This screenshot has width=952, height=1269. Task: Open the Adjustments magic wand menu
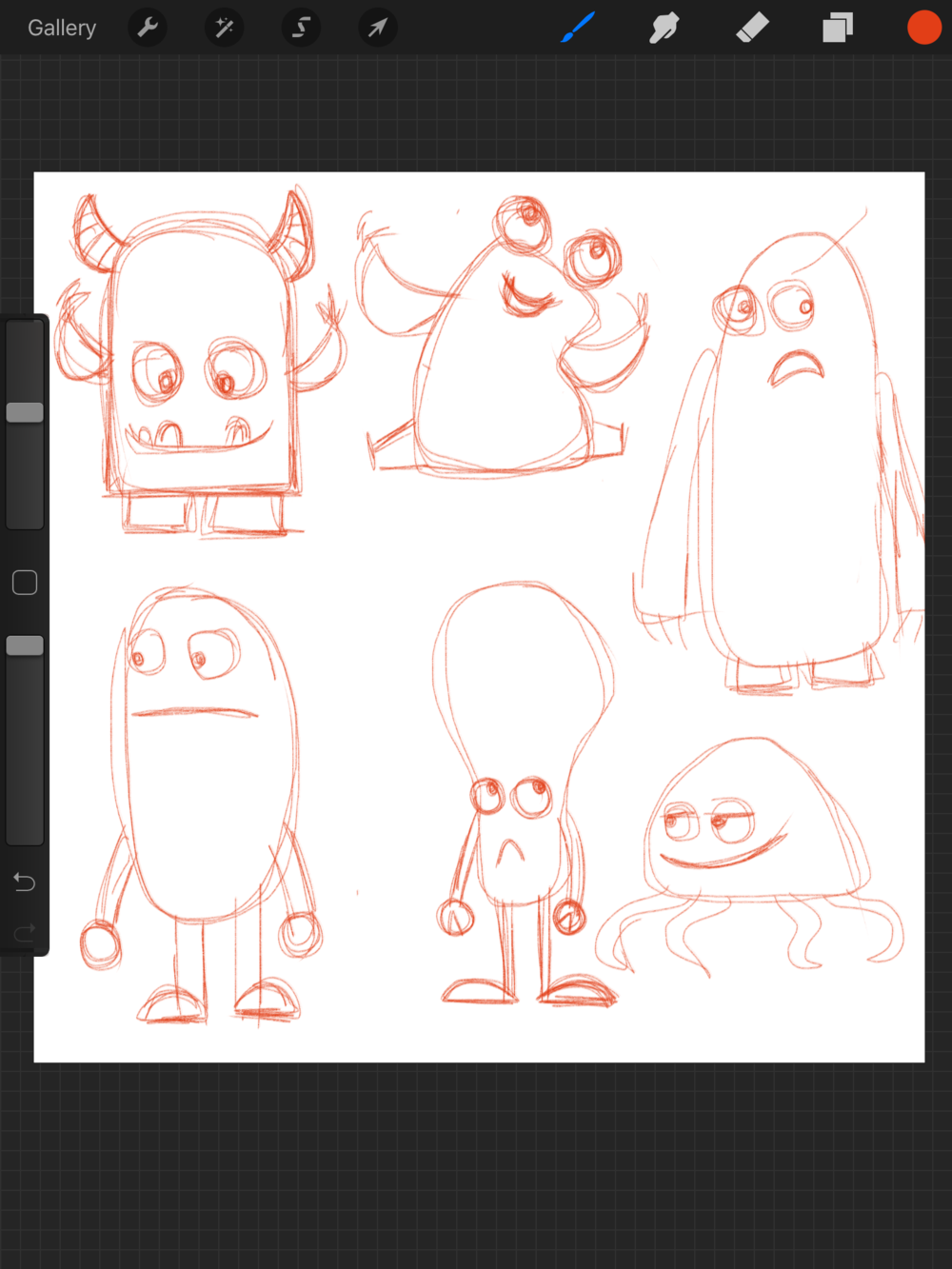(225, 29)
